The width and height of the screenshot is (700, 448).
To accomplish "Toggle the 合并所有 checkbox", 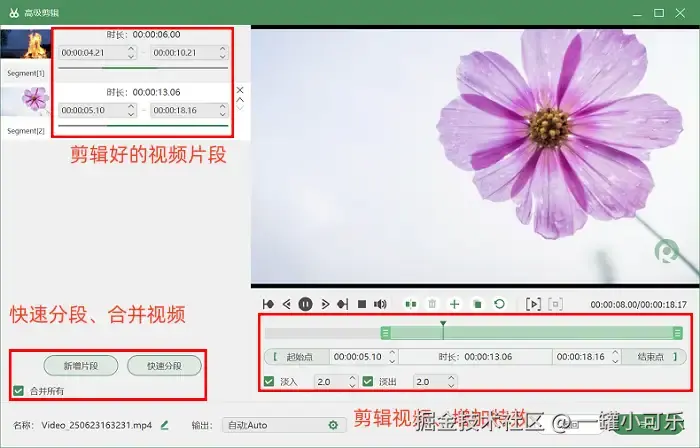I will pyautogui.click(x=18, y=391).
